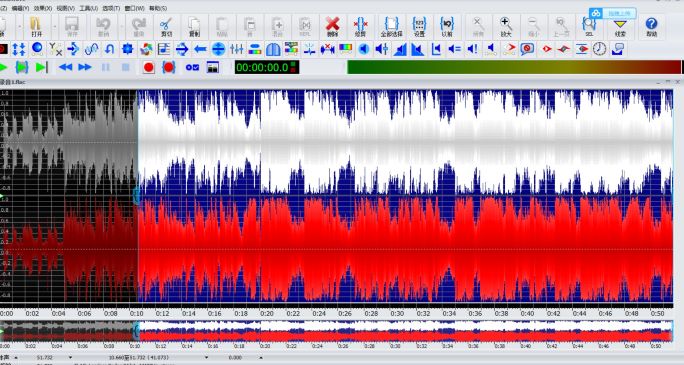
Task: Open the blue question mark Help icon
Action: point(651,27)
